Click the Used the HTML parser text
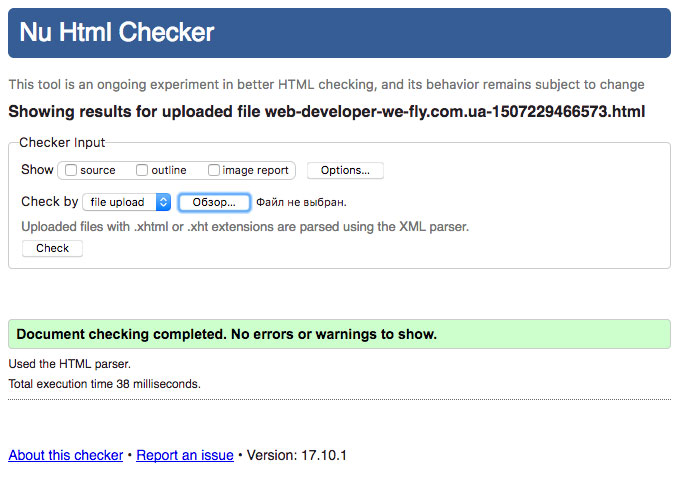The image size is (681, 482). 69,364
